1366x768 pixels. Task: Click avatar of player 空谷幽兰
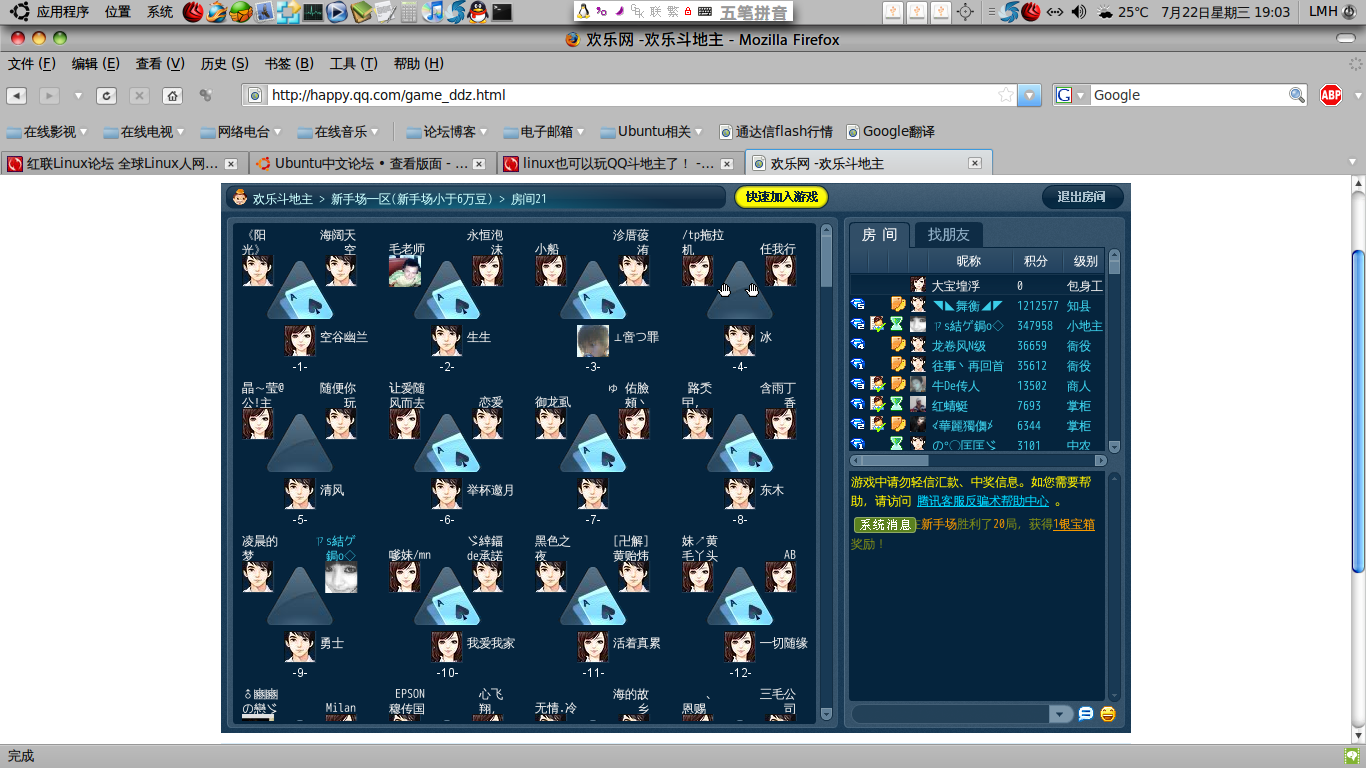299,340
